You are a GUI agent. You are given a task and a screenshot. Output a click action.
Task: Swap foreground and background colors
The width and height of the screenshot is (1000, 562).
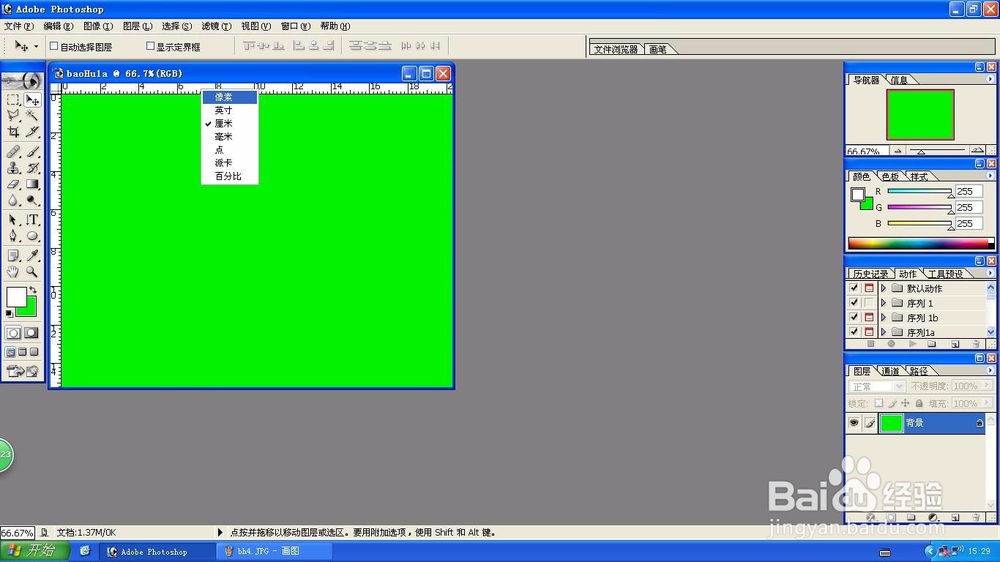(x=33, y=290)
